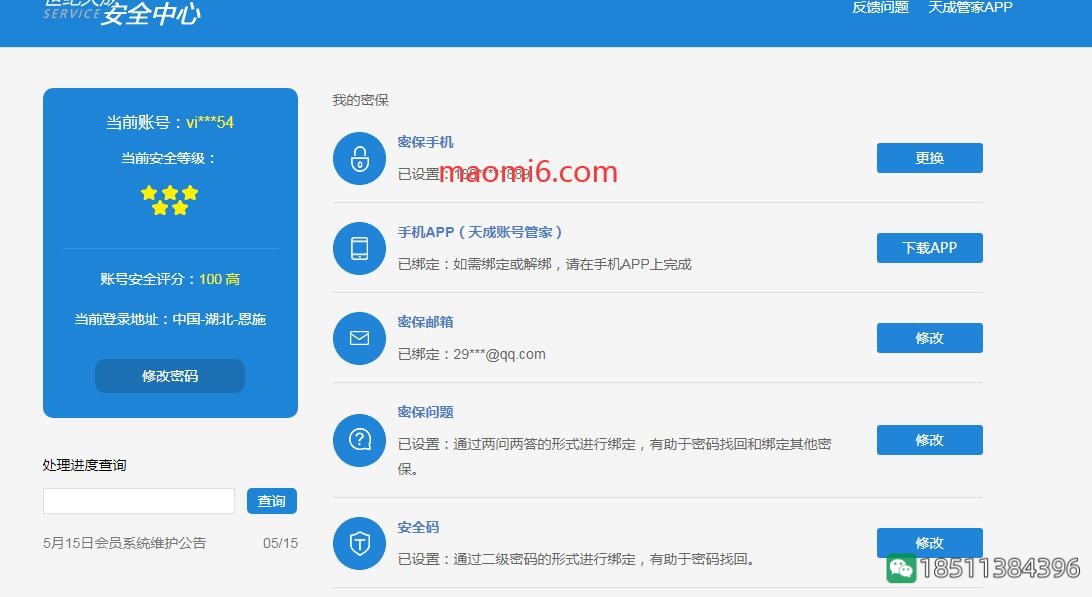Image resolution: width=1092 pixels, height=597 pixels.
Task: Click the 已绑定：29***@qq.com text
Action: pos(471,354)
